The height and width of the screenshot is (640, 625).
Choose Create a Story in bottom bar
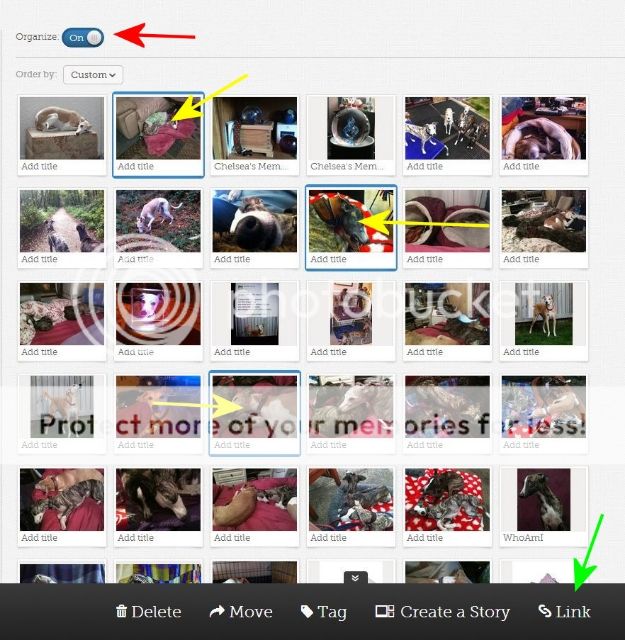443,611
